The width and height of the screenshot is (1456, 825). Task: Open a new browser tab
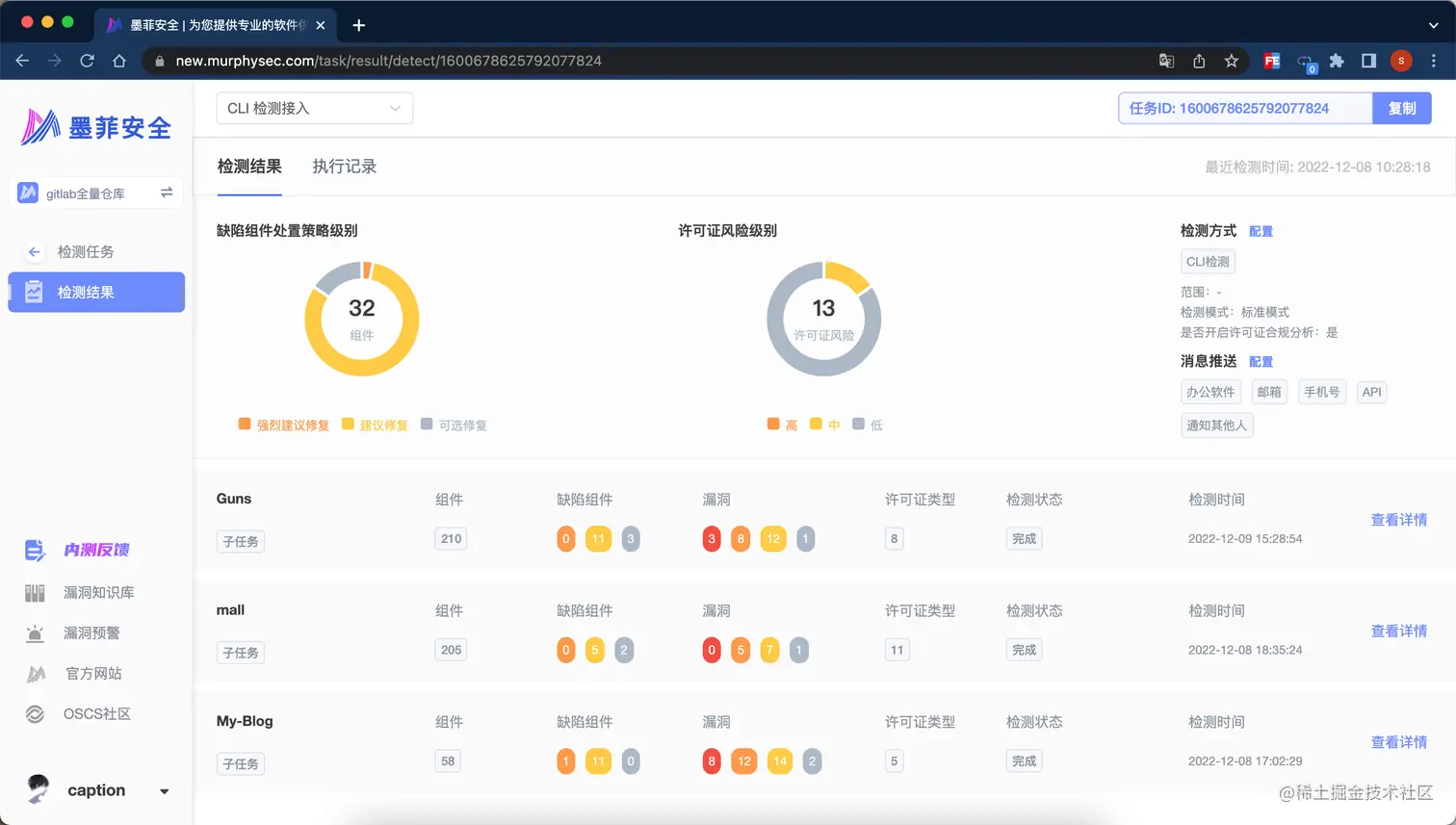coord(359,25)
